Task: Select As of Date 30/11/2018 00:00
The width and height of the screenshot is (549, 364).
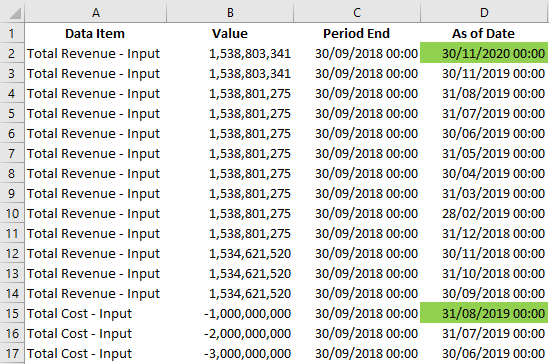Action: click(484, 253)
